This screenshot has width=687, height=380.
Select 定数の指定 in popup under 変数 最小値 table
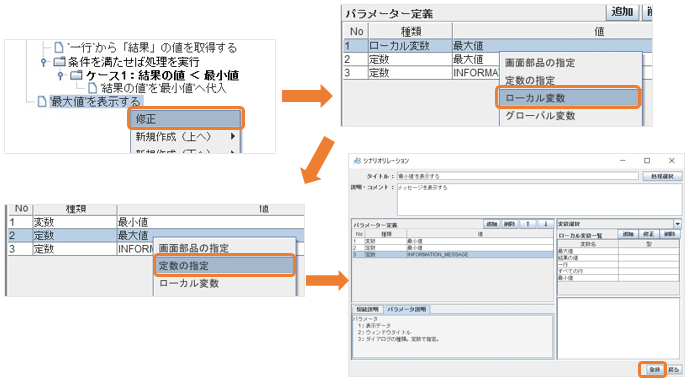224,266
